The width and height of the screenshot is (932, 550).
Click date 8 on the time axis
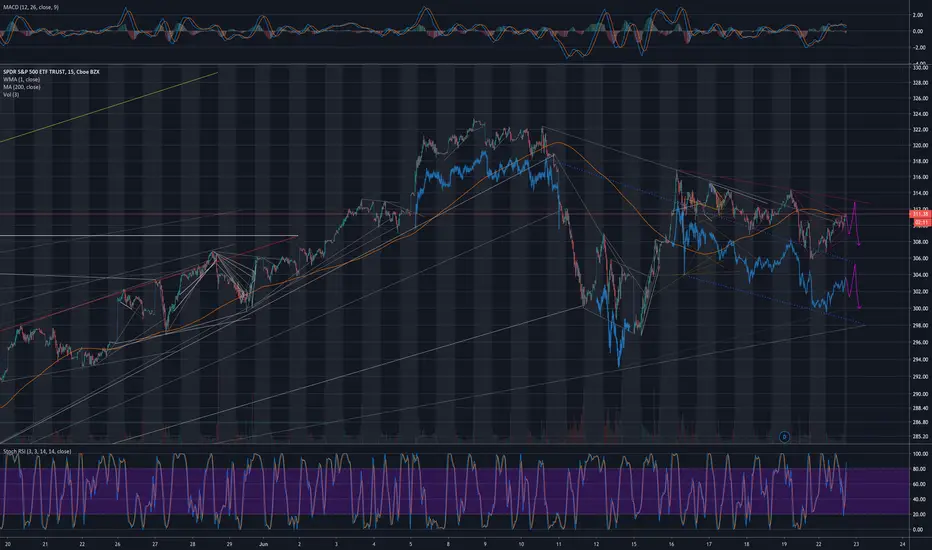448,543
